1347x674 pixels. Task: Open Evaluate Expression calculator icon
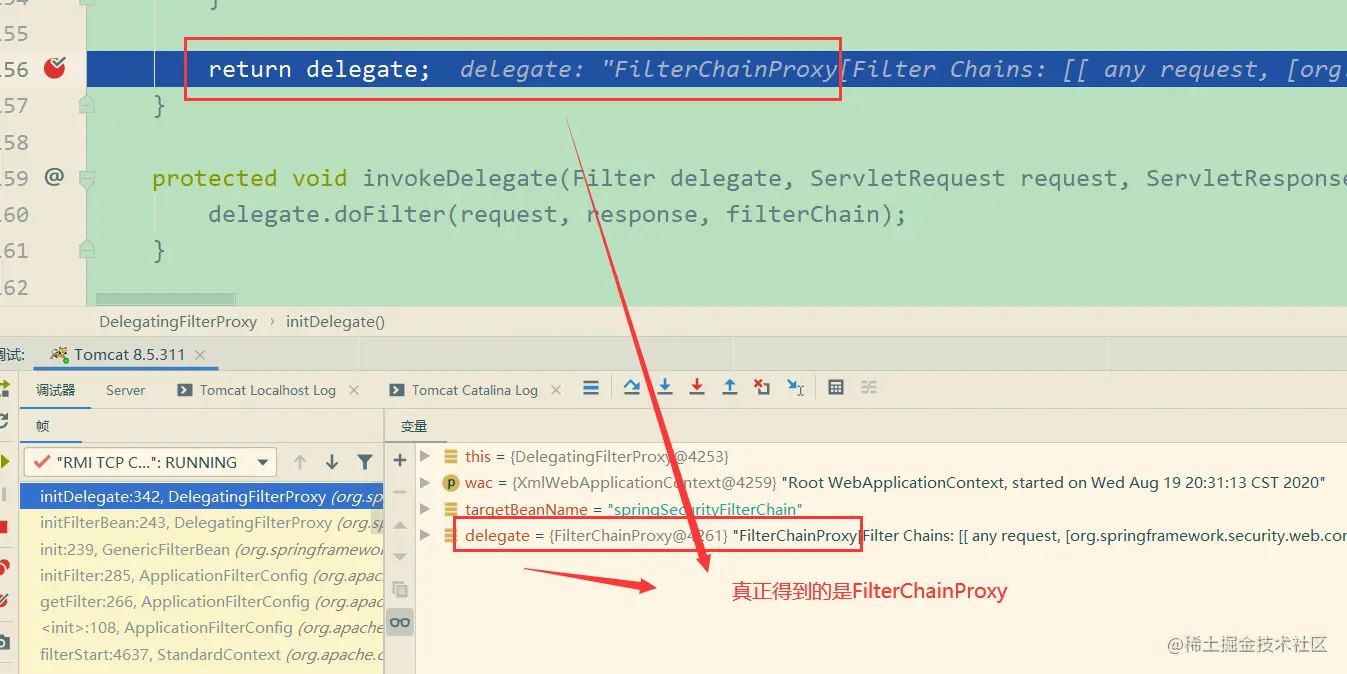point(836,387)
